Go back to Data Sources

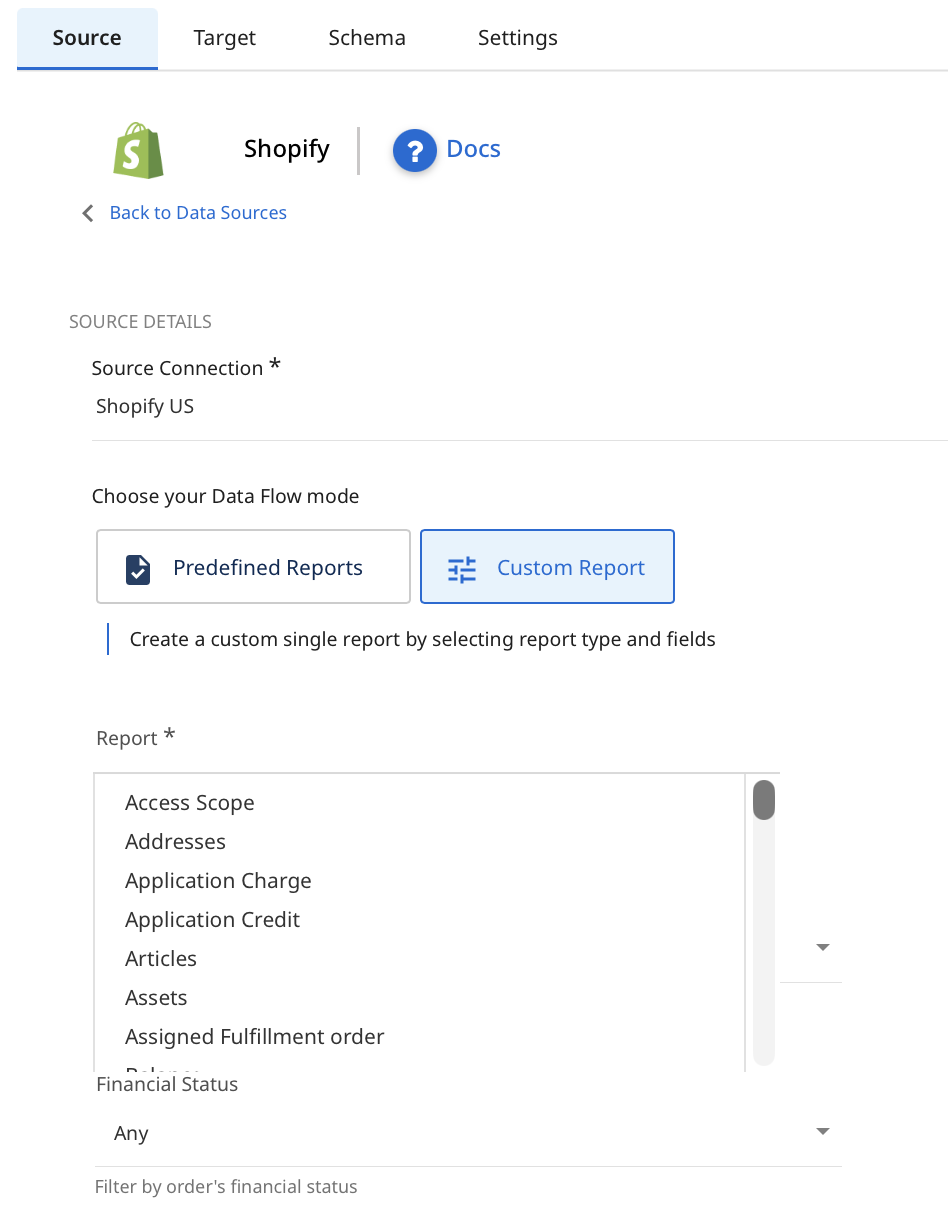point(198,213)
